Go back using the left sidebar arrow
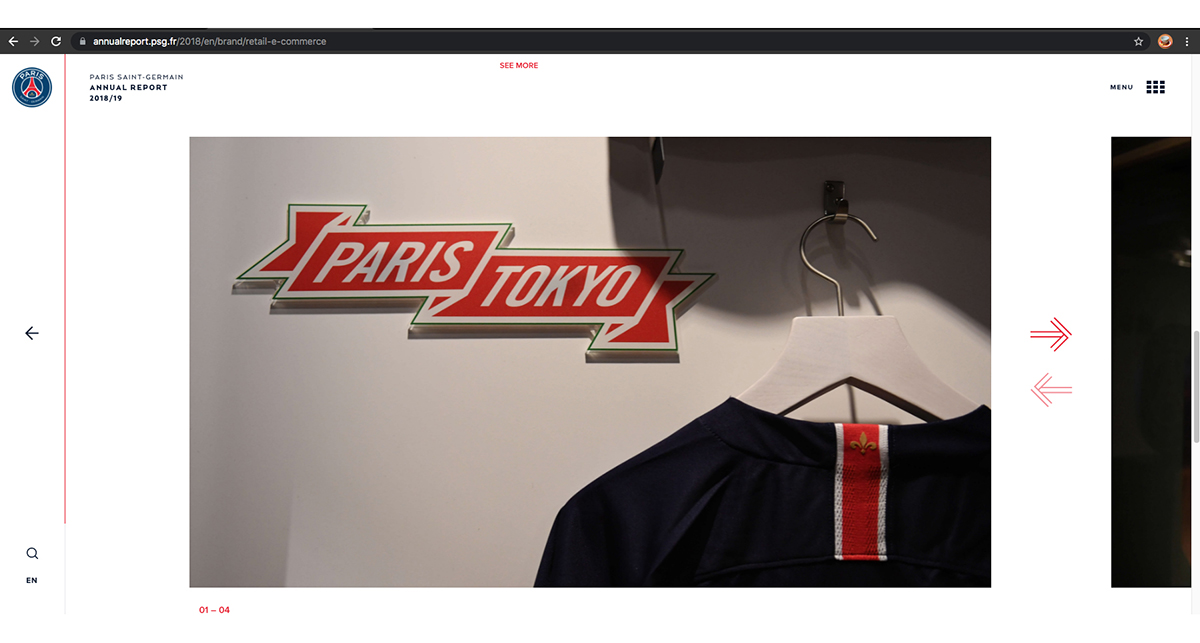Screen dimensions: 1200x643 point(32,333)
